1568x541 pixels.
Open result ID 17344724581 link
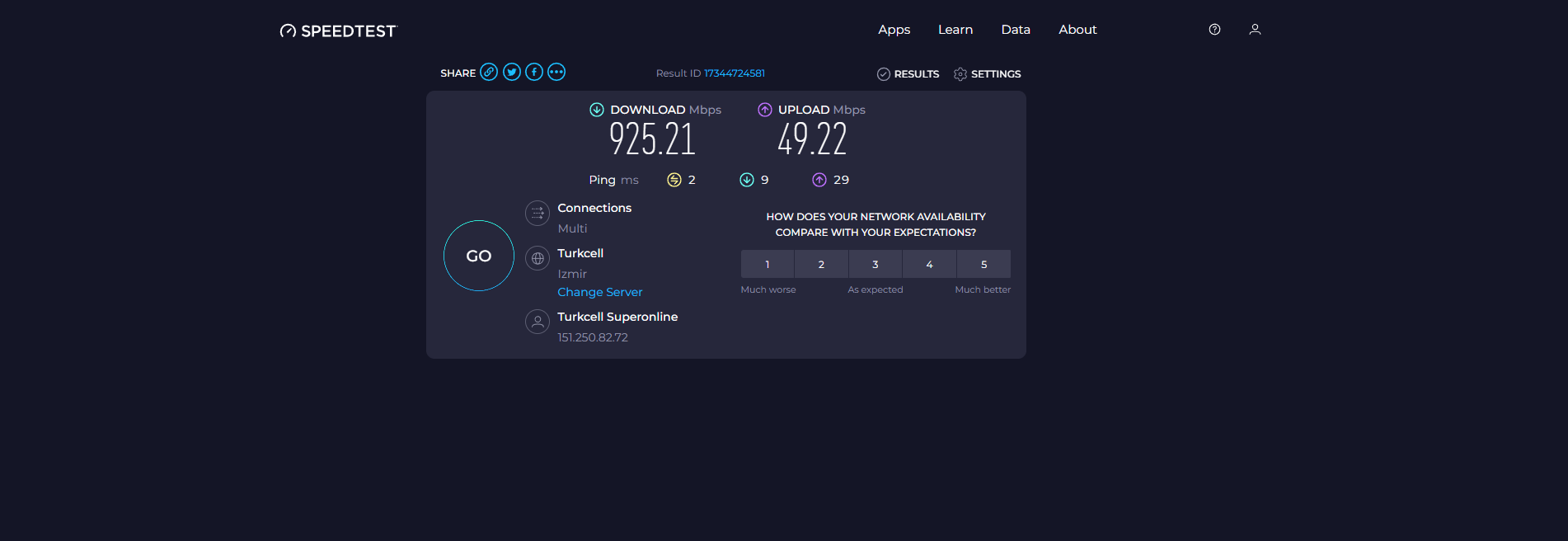click(x=735, y=73)
